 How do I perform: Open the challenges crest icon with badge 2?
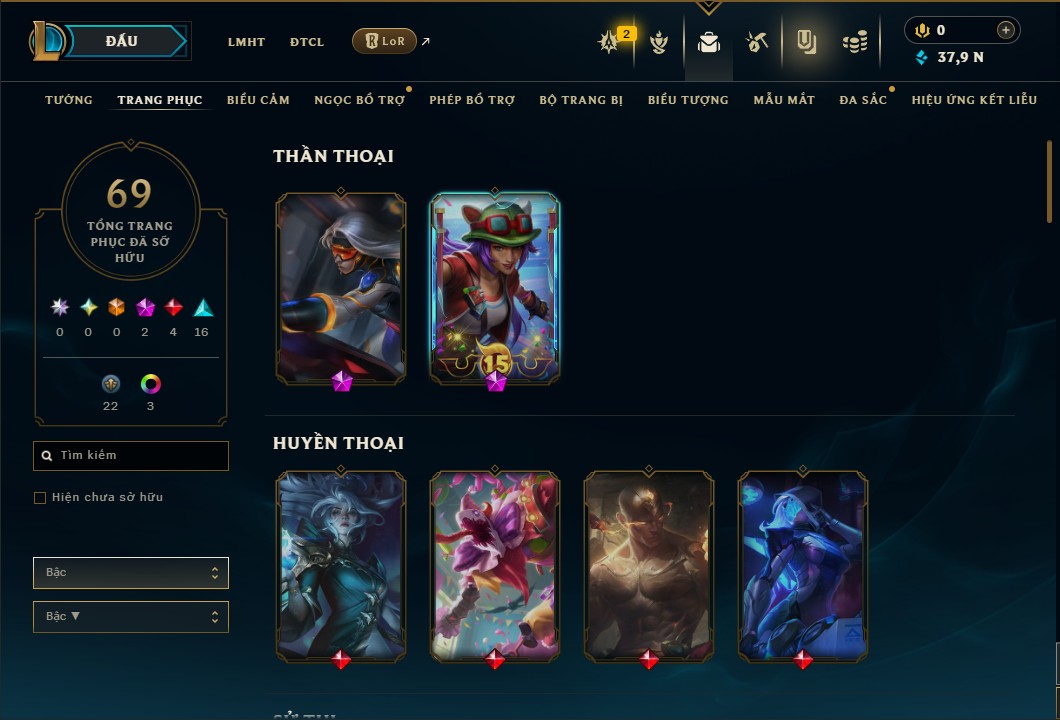click(x=608, y=43)
